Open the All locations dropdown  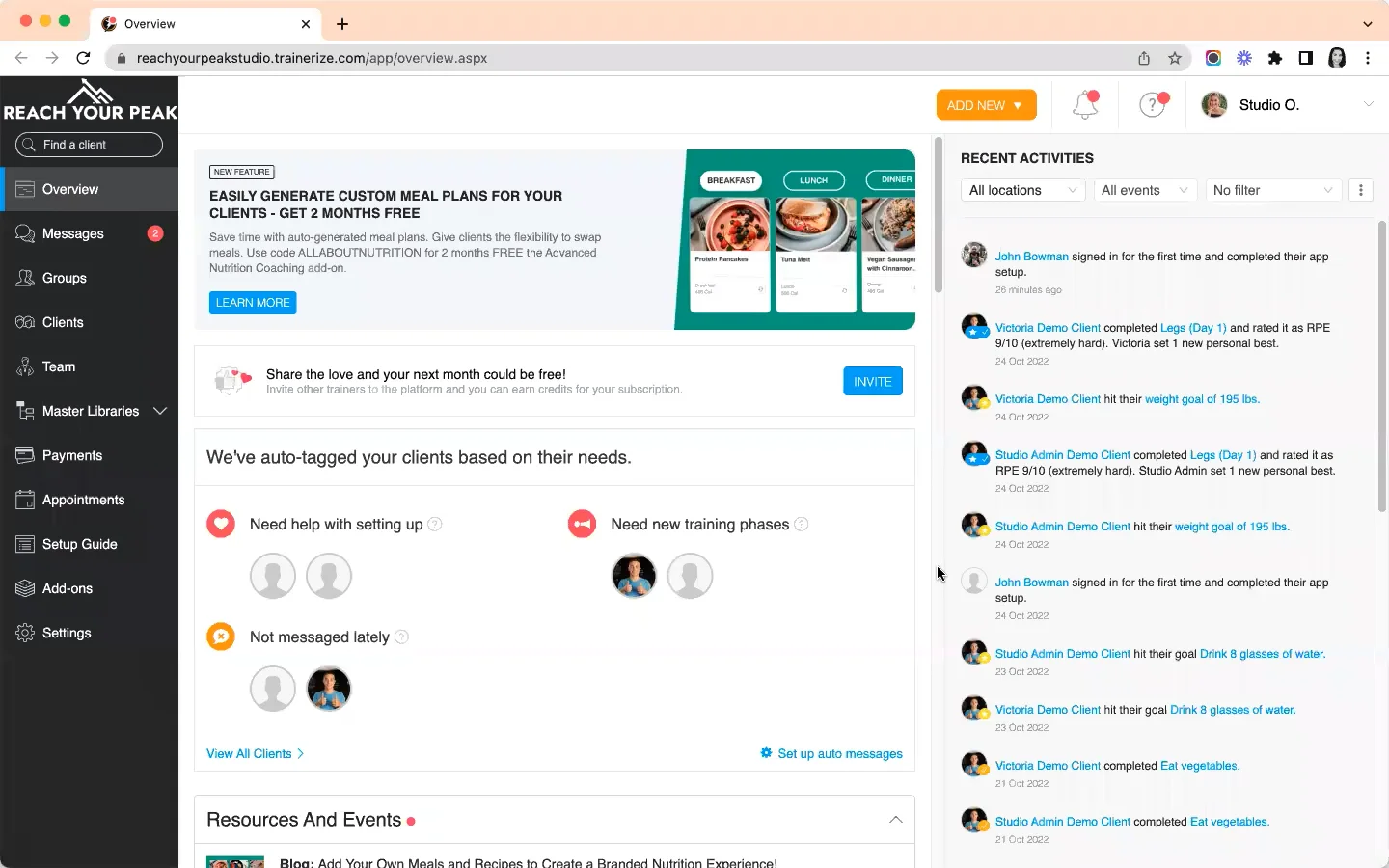click(x=1023, y=190)
